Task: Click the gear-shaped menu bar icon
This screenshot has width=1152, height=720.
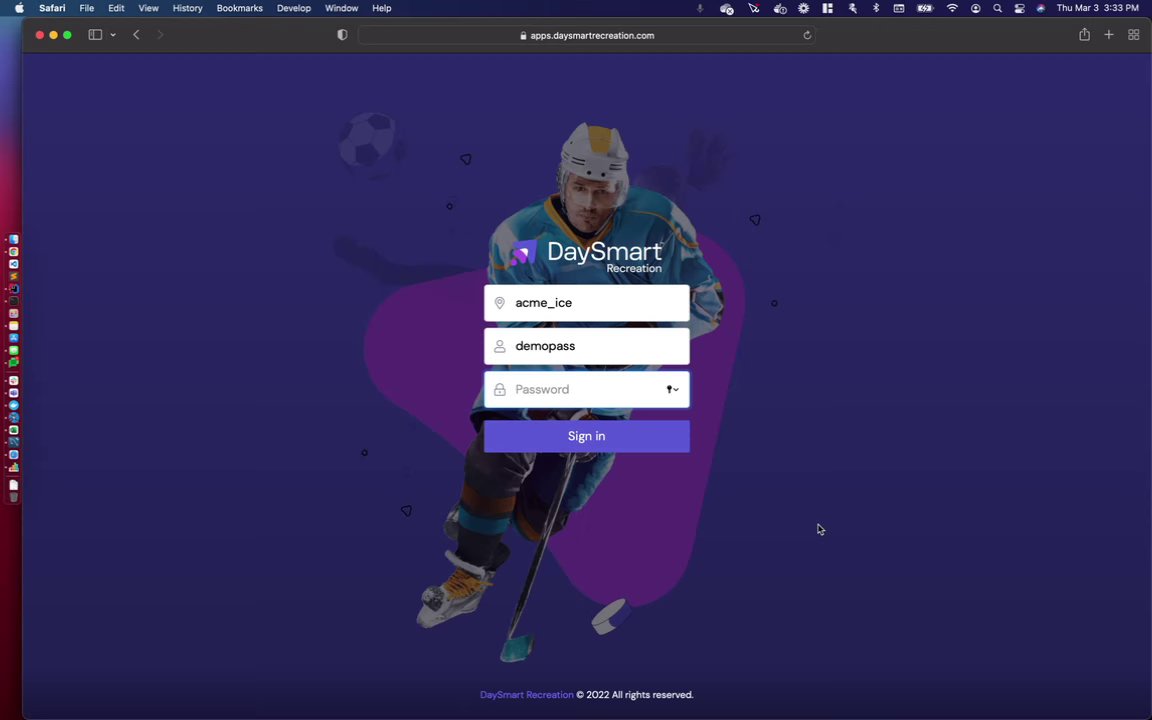Action: tap(804, 8)
